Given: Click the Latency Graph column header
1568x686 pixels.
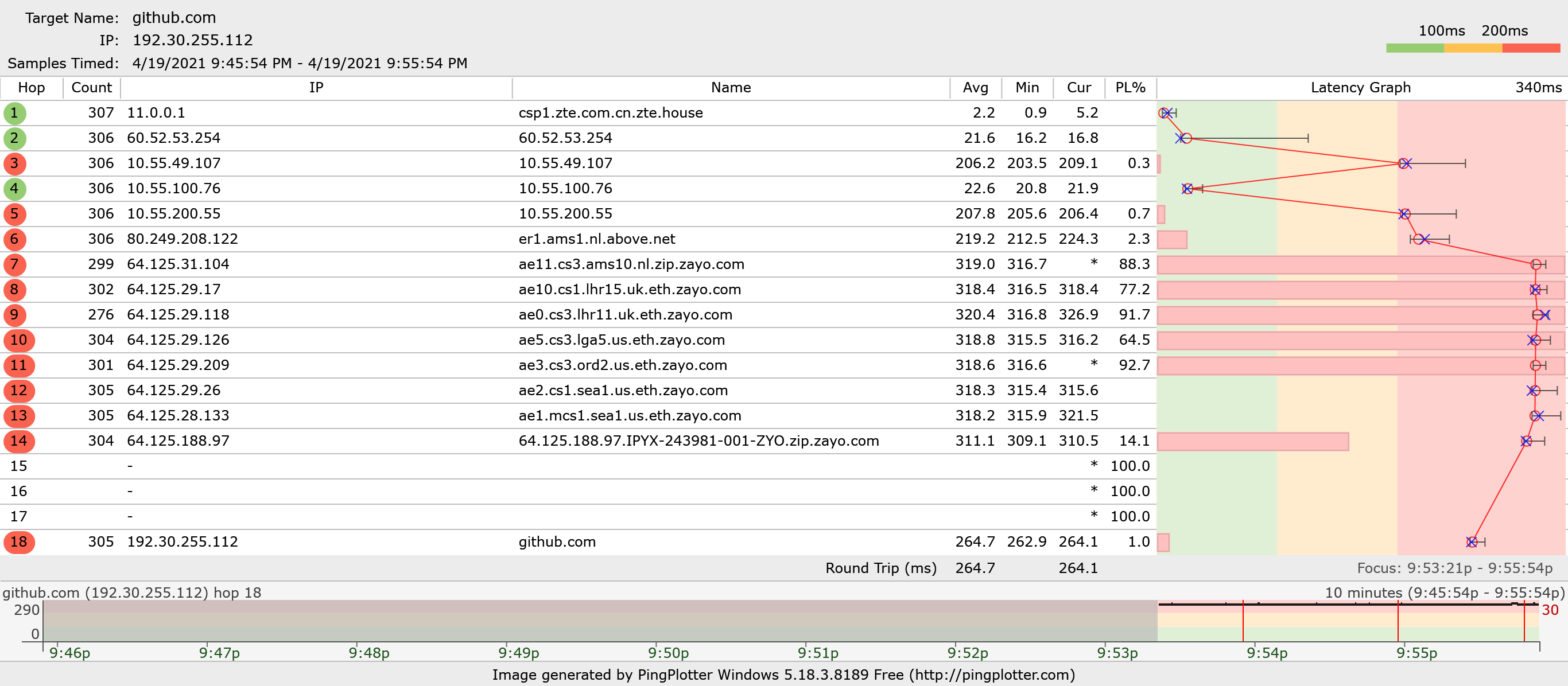Looking at the screenshot, I should [1360, 88].
